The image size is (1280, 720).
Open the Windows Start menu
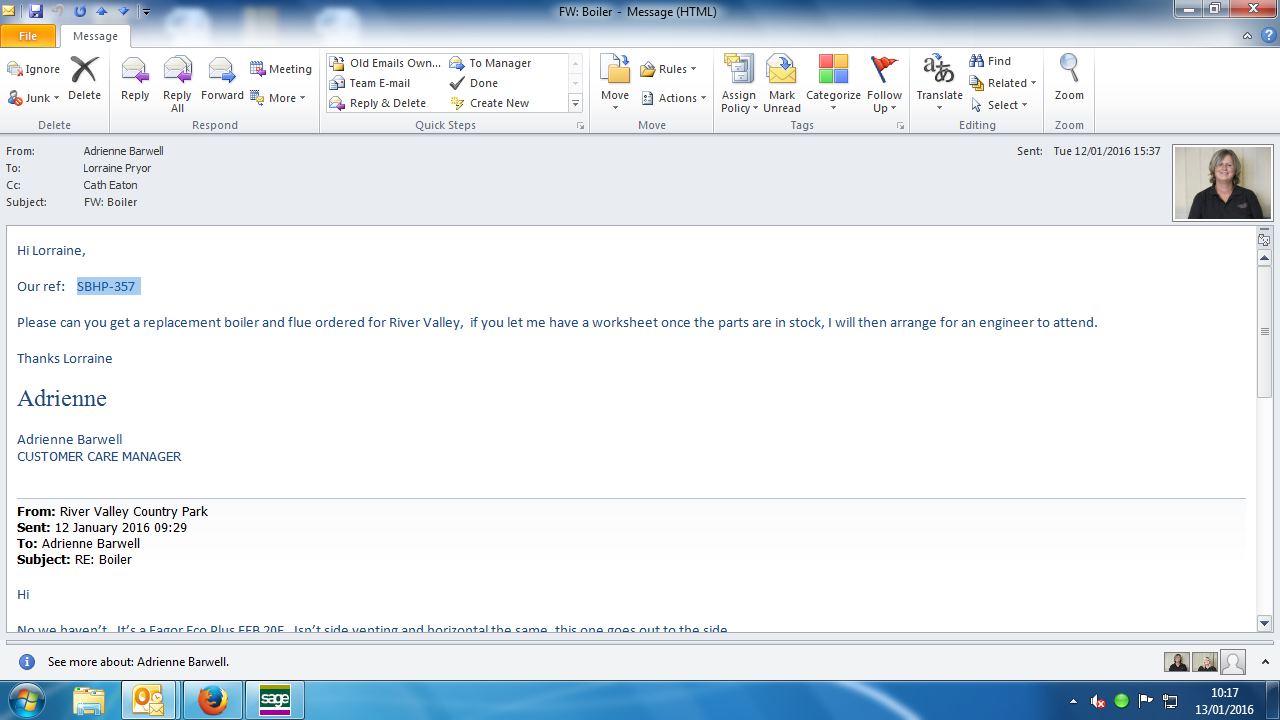click(x=26, y=700)
